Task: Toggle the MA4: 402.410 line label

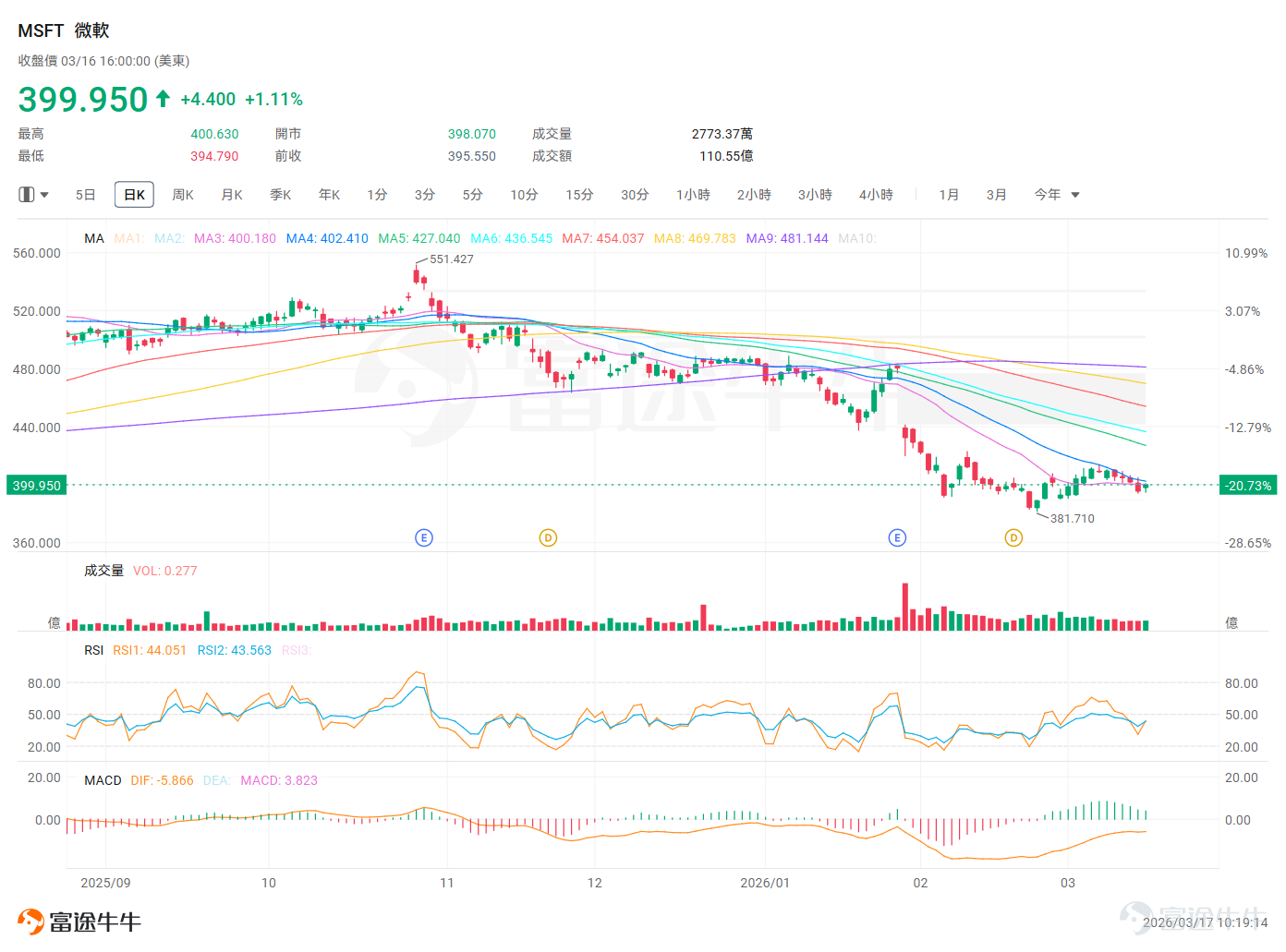Action: tap(327, 238)
